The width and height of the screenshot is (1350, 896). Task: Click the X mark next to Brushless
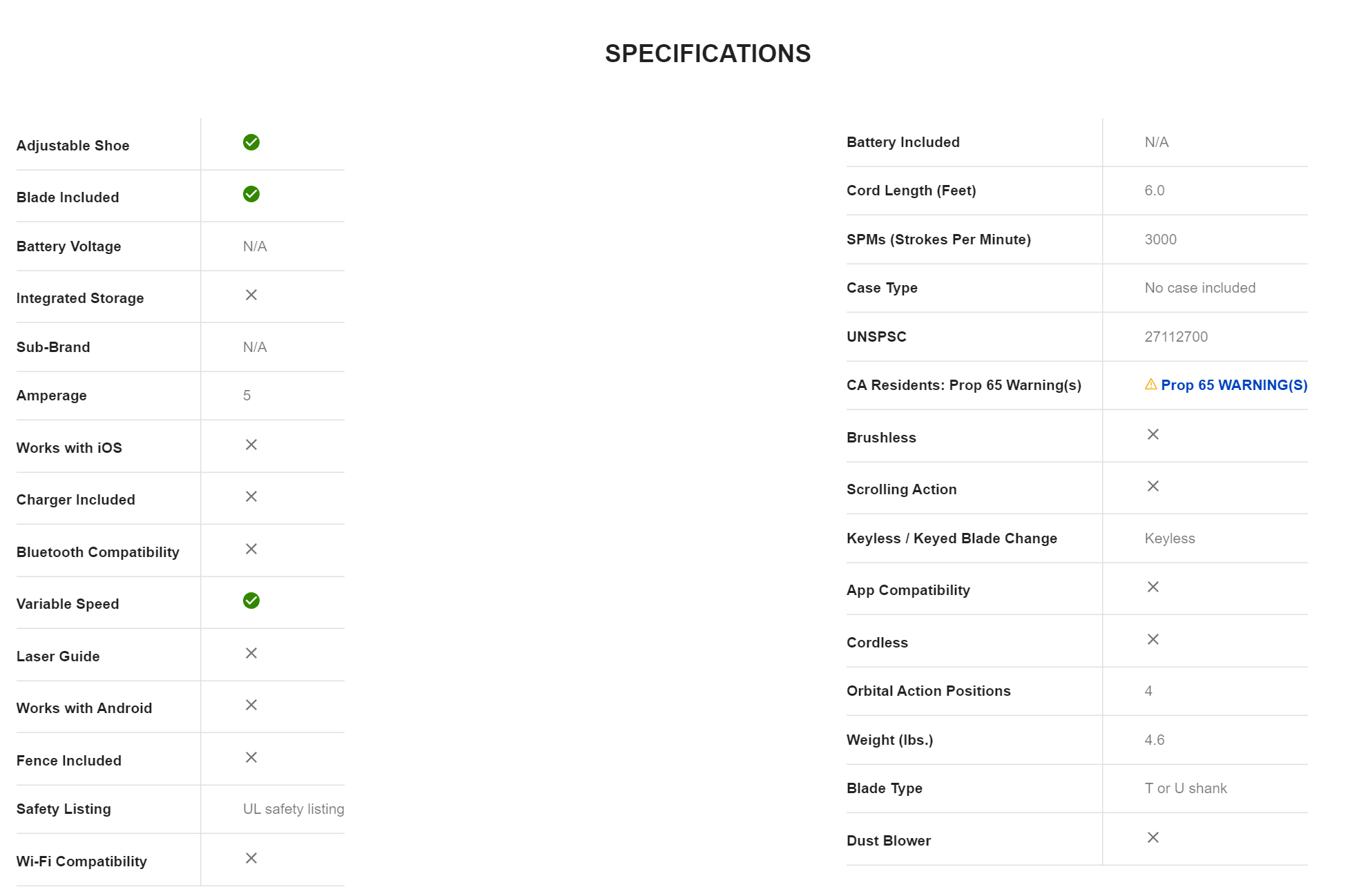point(1153,434)
